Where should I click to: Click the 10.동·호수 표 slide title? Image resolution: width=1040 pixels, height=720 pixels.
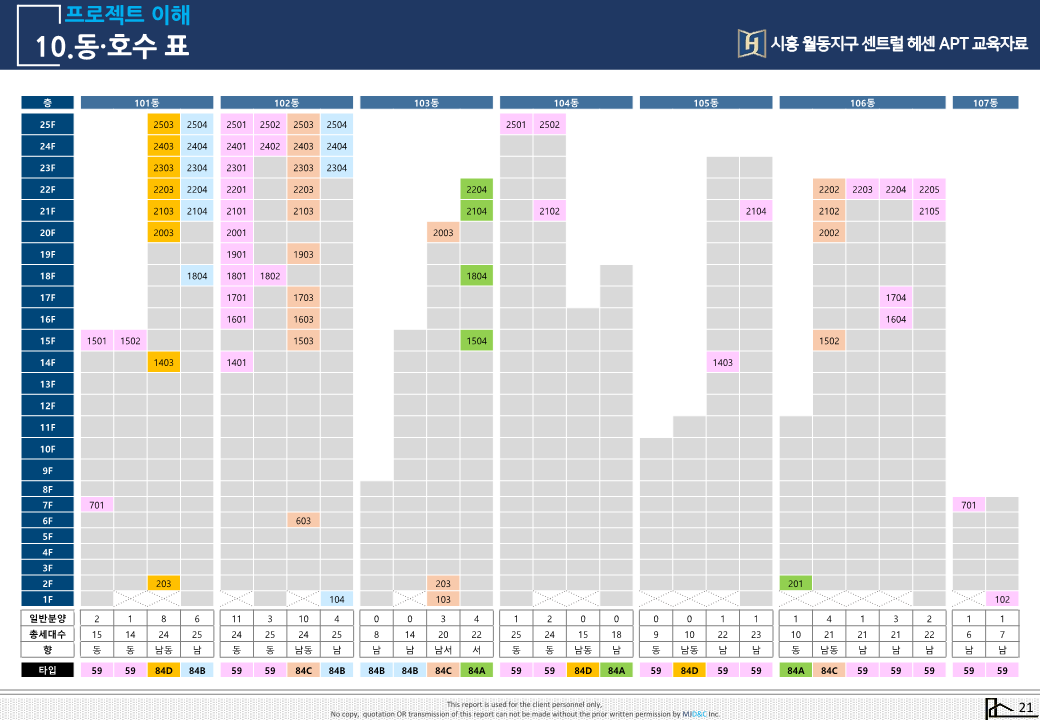coord(112,46)
